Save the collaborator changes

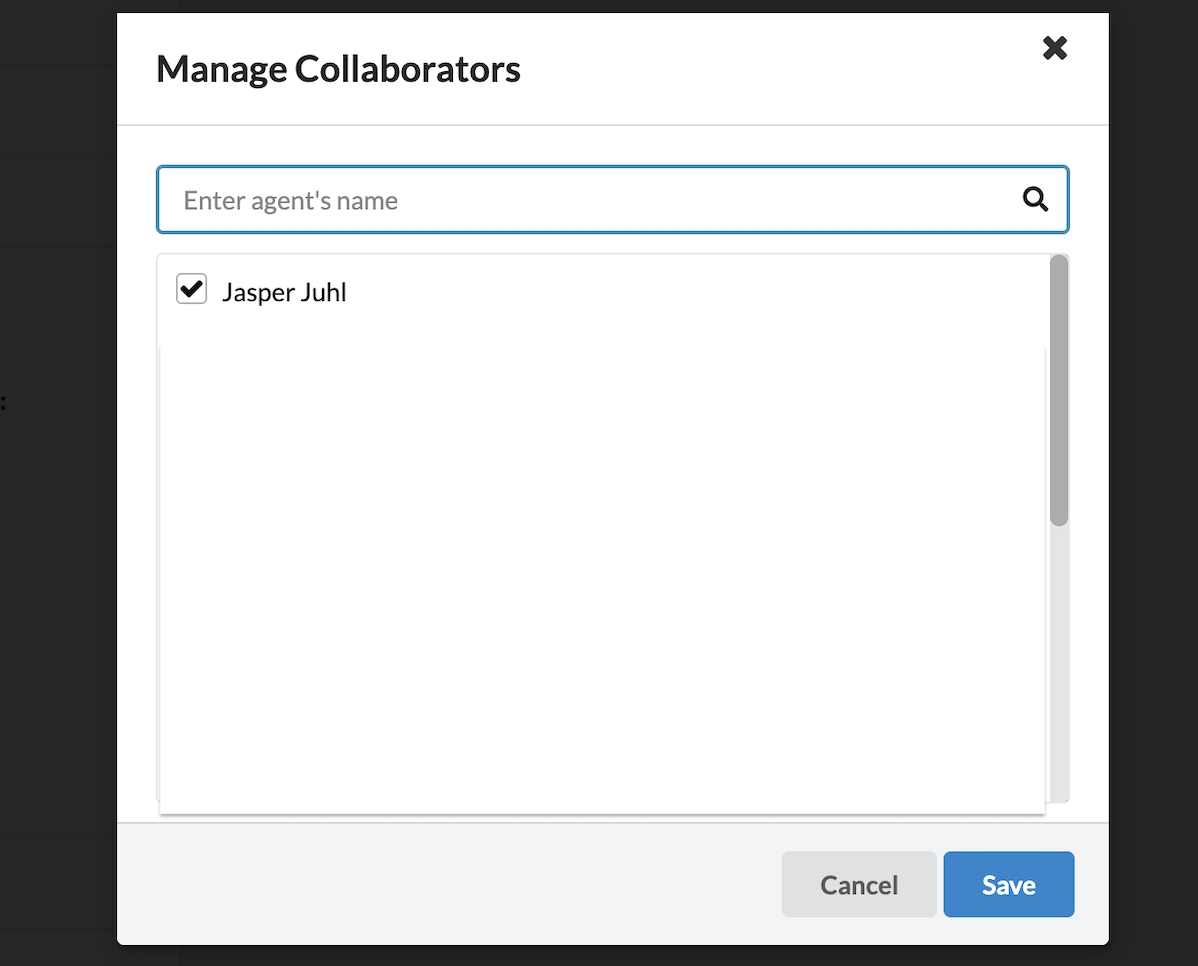tap(1008, 884)
